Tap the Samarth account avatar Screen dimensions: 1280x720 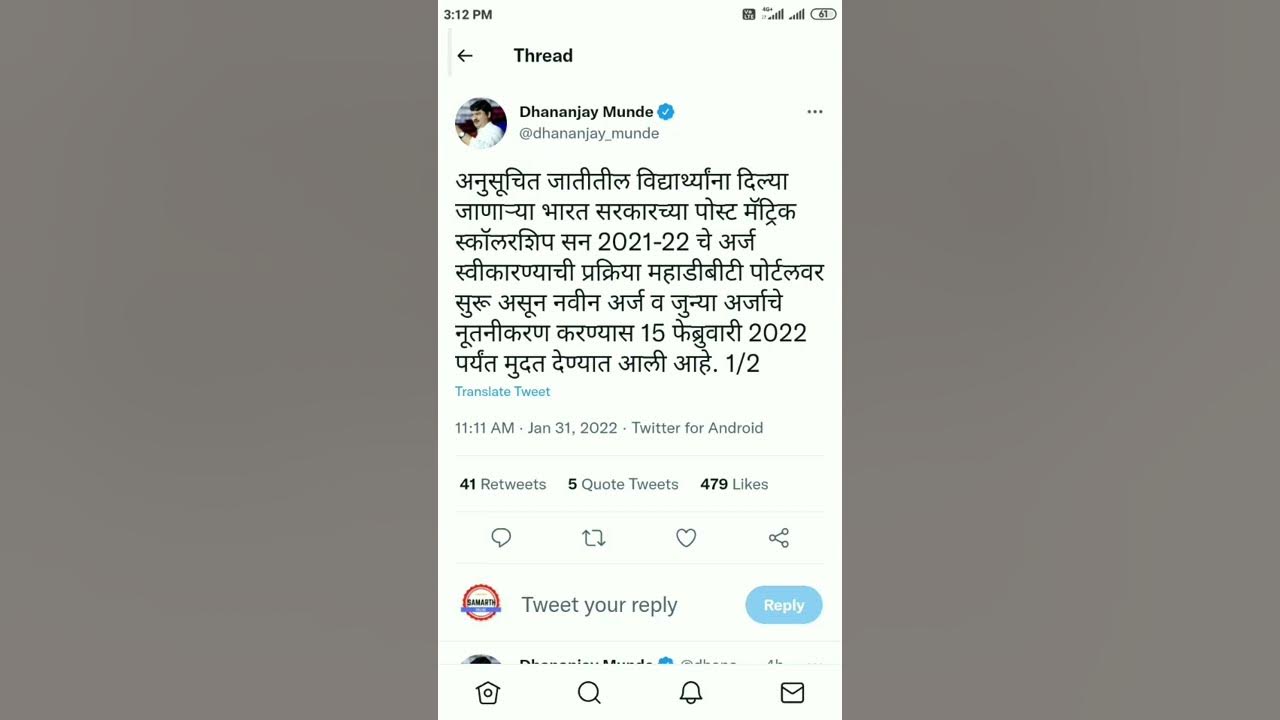(x=481, y=603)
